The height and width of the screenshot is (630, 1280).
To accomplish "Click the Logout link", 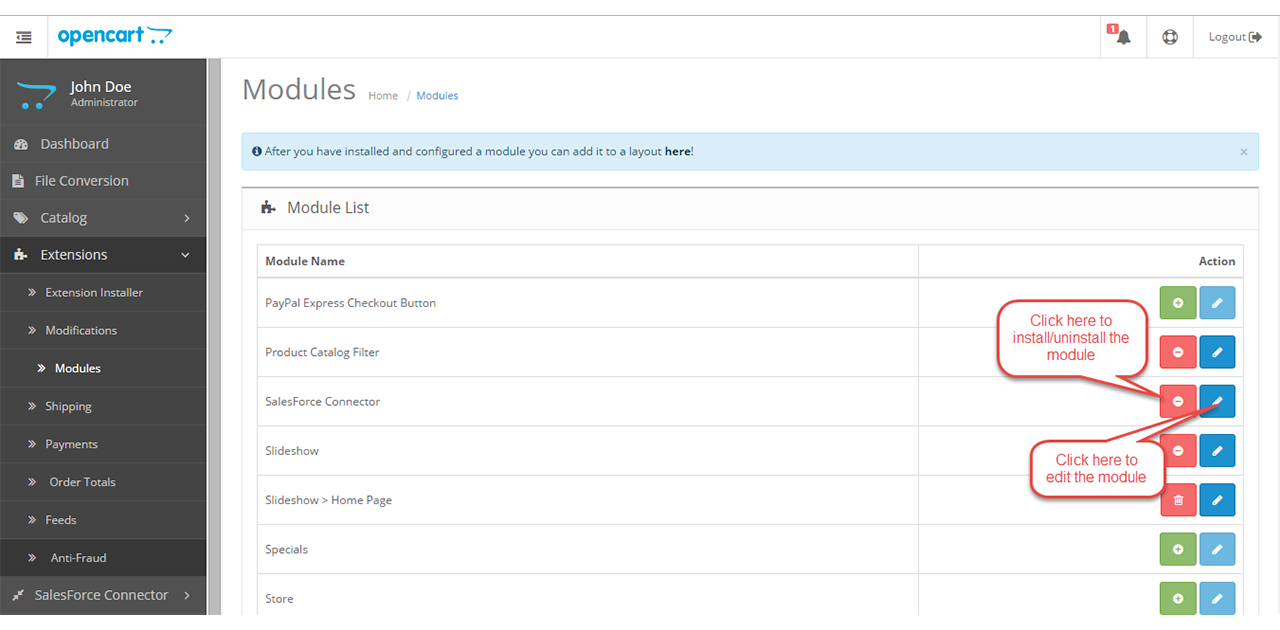I will 1234,37.
